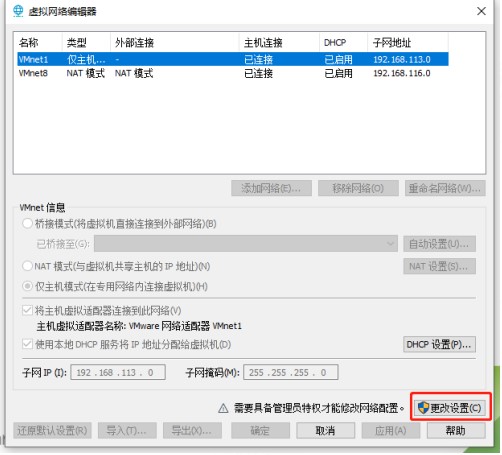This screenshot has height=455, width=502.
Task: Click the 子网掩码 input field
Action: [x=291, y=372]
